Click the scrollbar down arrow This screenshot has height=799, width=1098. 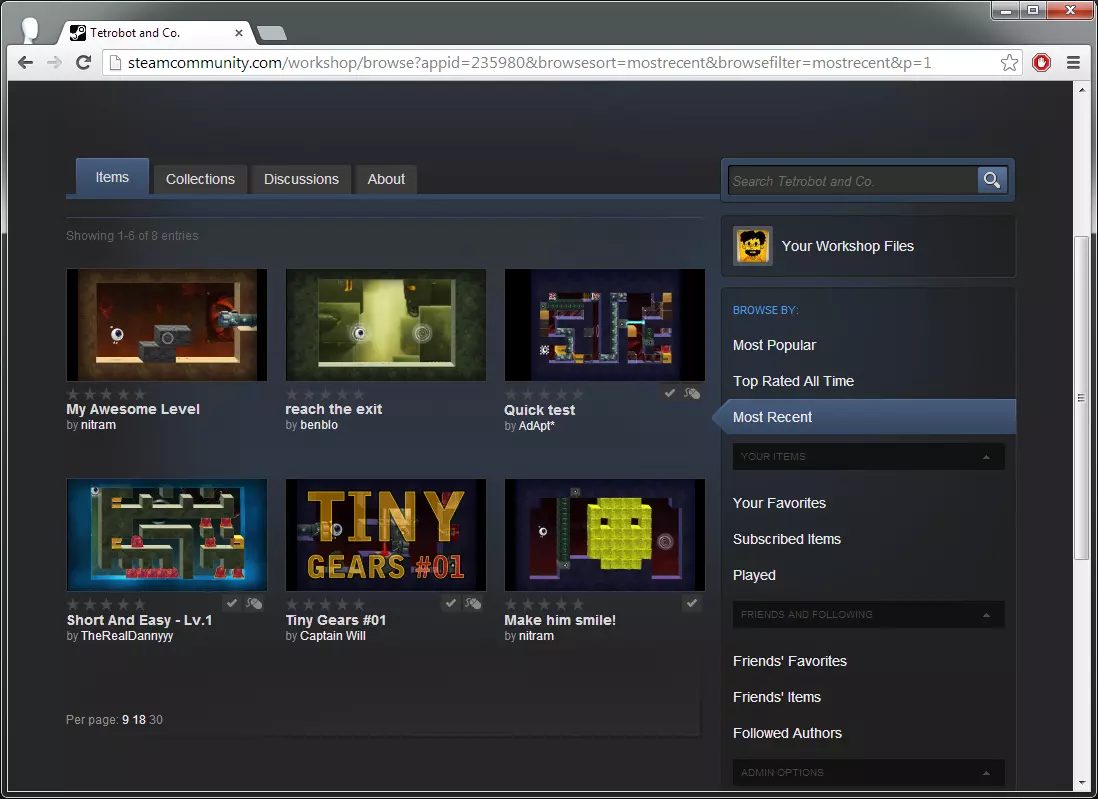pyautogui.click(x=1081, y=784)
